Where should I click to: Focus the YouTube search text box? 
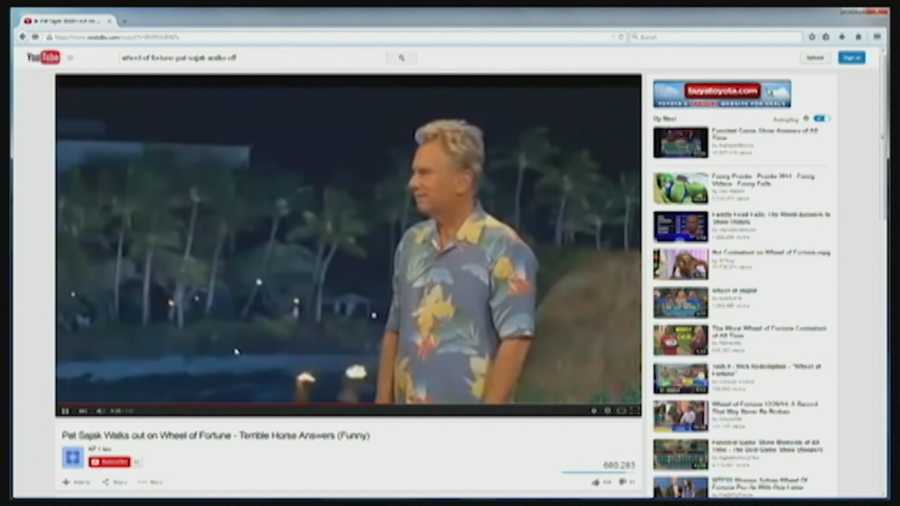coord(253,58)
